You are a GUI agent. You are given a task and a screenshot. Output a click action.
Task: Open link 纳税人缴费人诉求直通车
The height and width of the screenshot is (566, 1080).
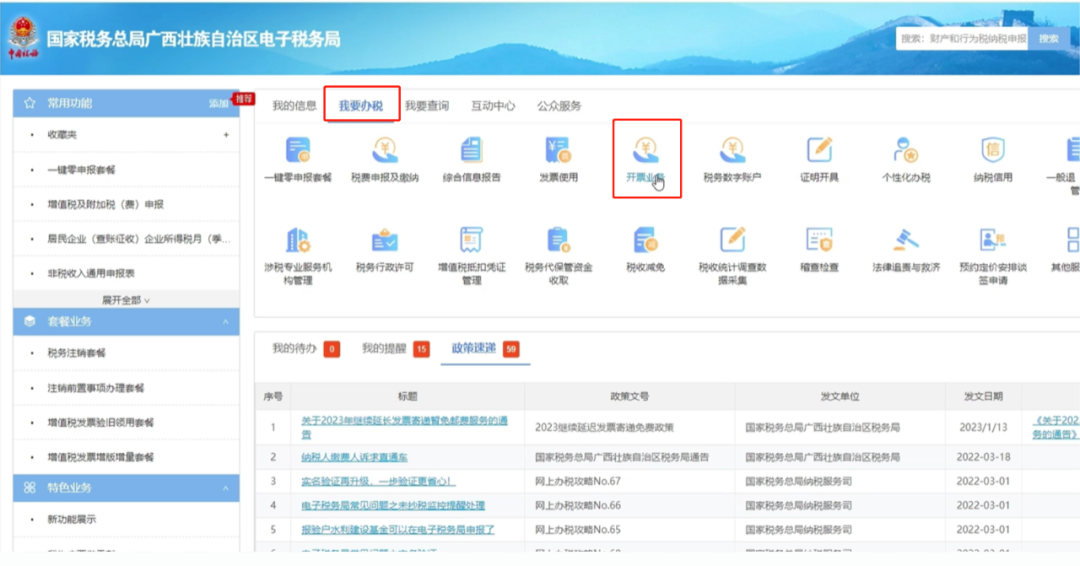(354, 457)
